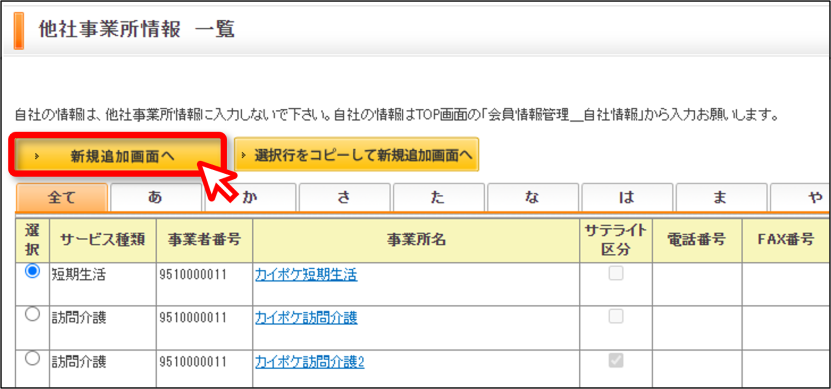Toggle checked サテライト区分 checkbox for カイポケ訪問介護2
Screen dimensions: 831x389
616,361
